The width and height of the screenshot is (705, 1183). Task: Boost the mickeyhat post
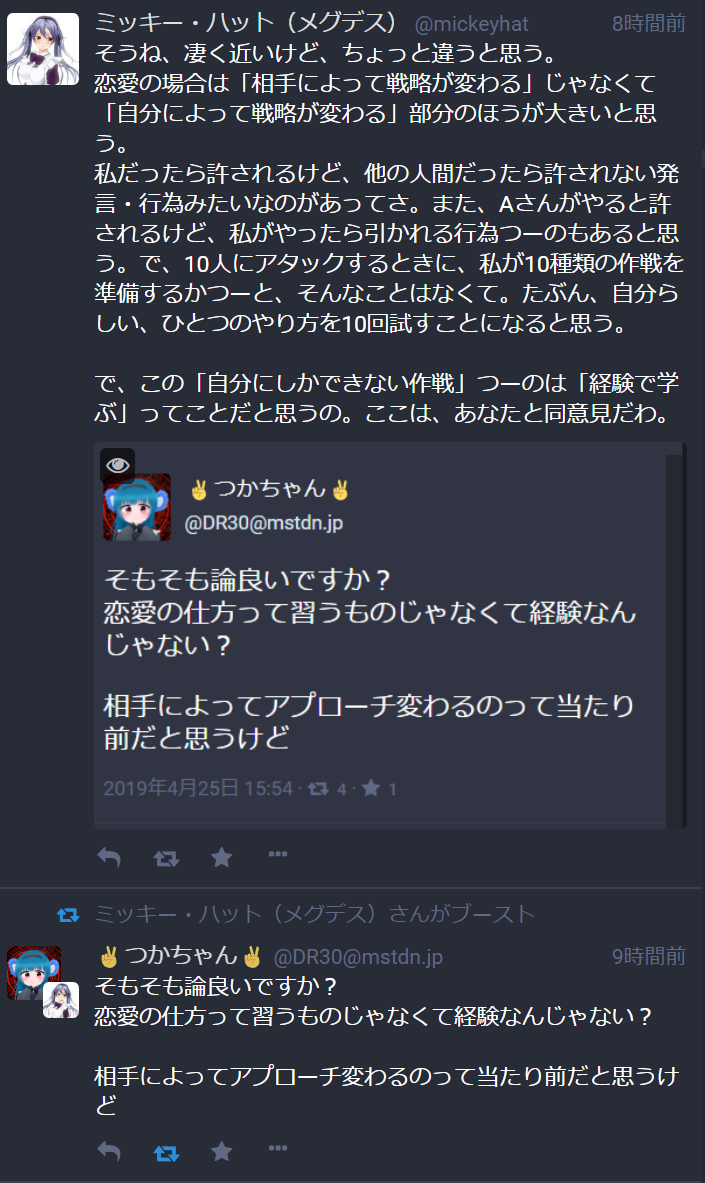point(166,858)
